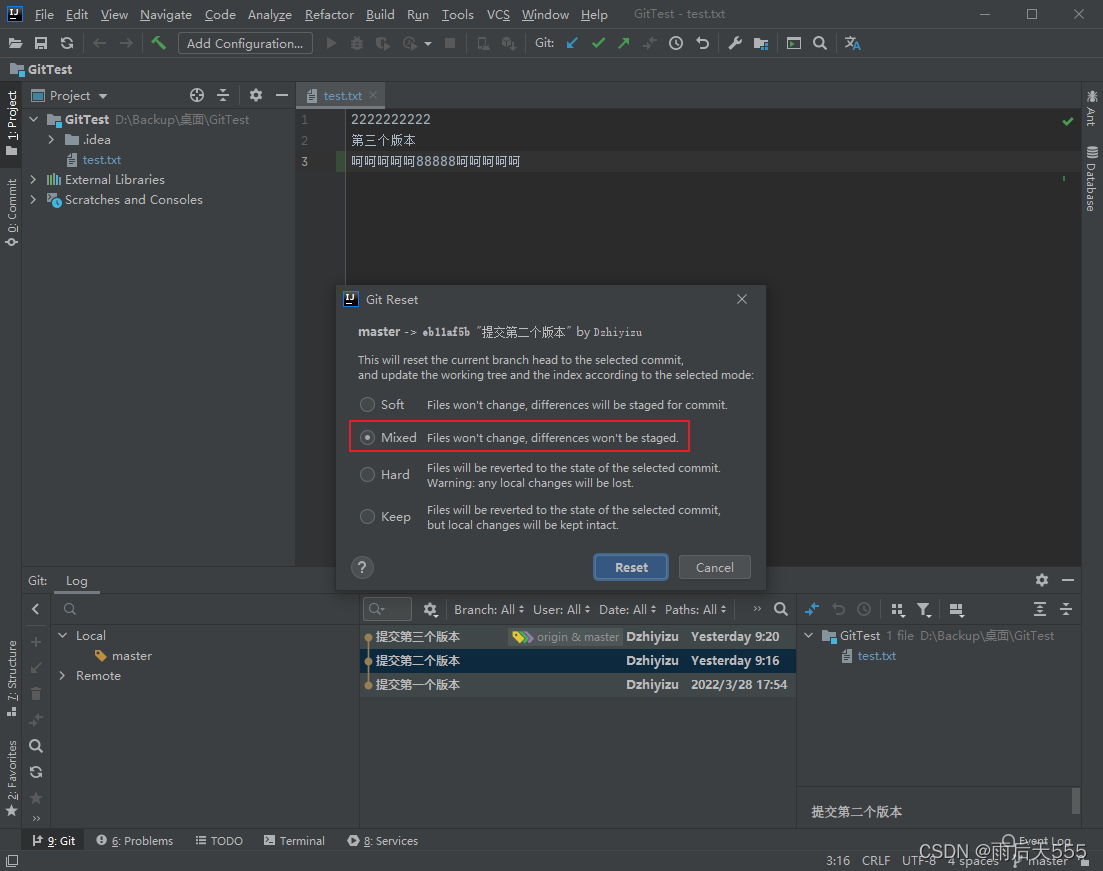Click Locate file crosshair in Project panel
Screen dimensions: 1103x871
point(197,95)
